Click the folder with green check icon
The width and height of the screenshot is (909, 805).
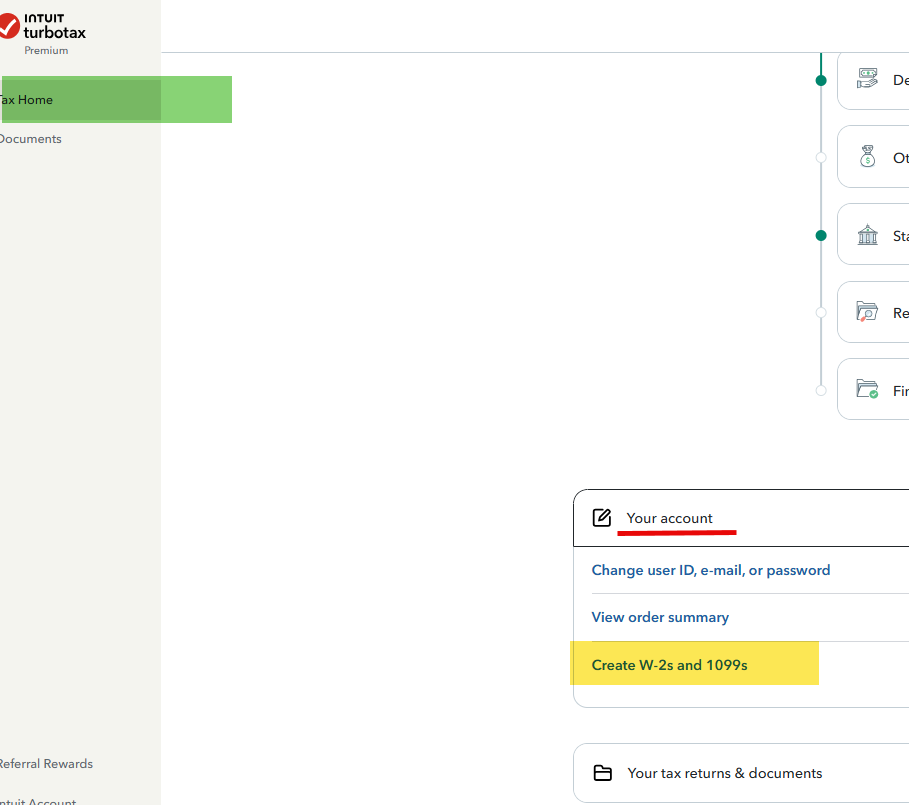867,389
